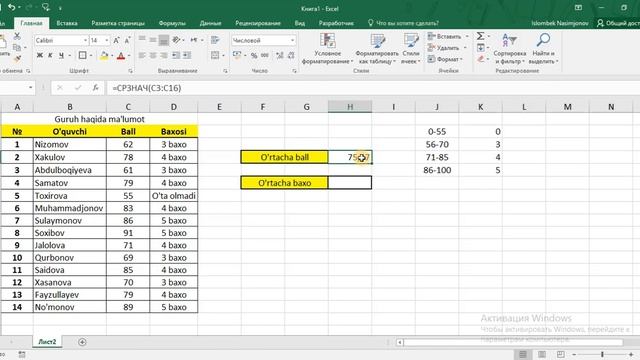Click the Формат cells button
The image size is (640, 360).
pyautogui.click(x=445, y=59)
